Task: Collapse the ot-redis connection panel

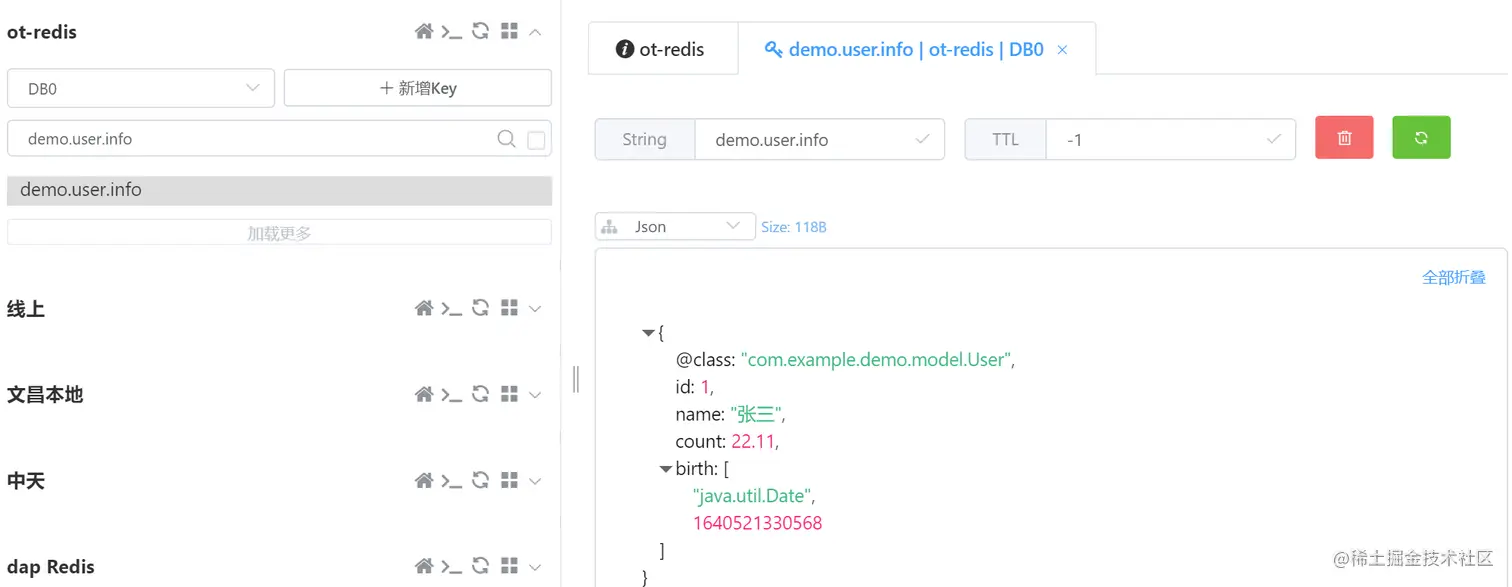Action: tap(535, 32)
